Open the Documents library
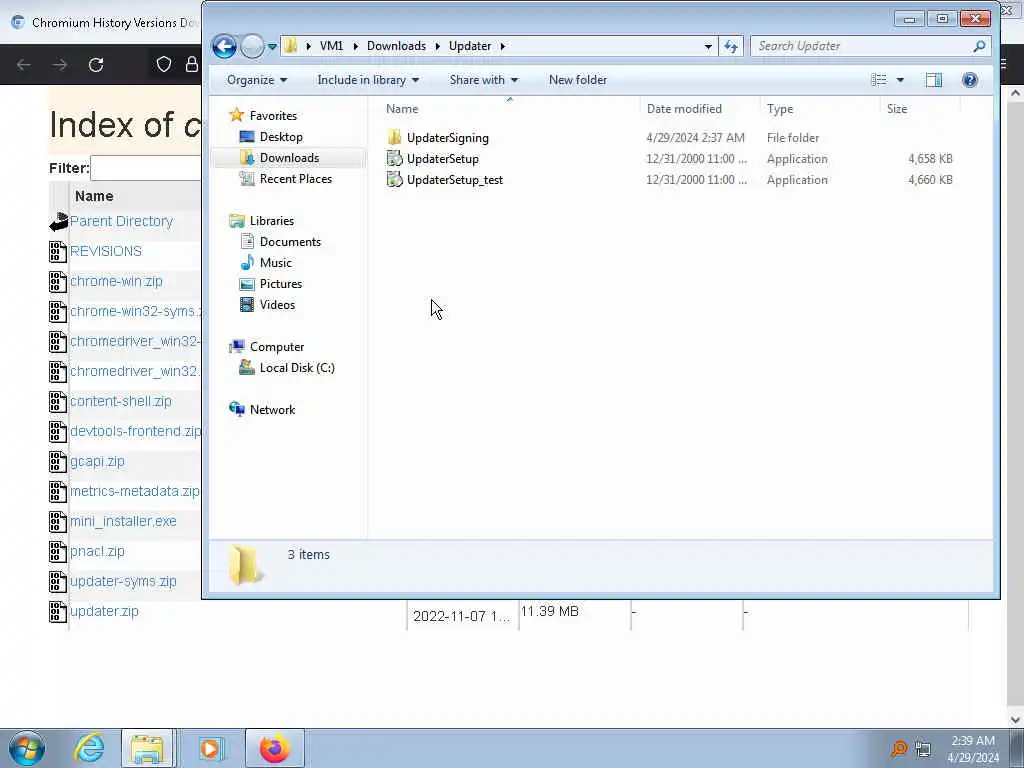 tap(290, 242)
